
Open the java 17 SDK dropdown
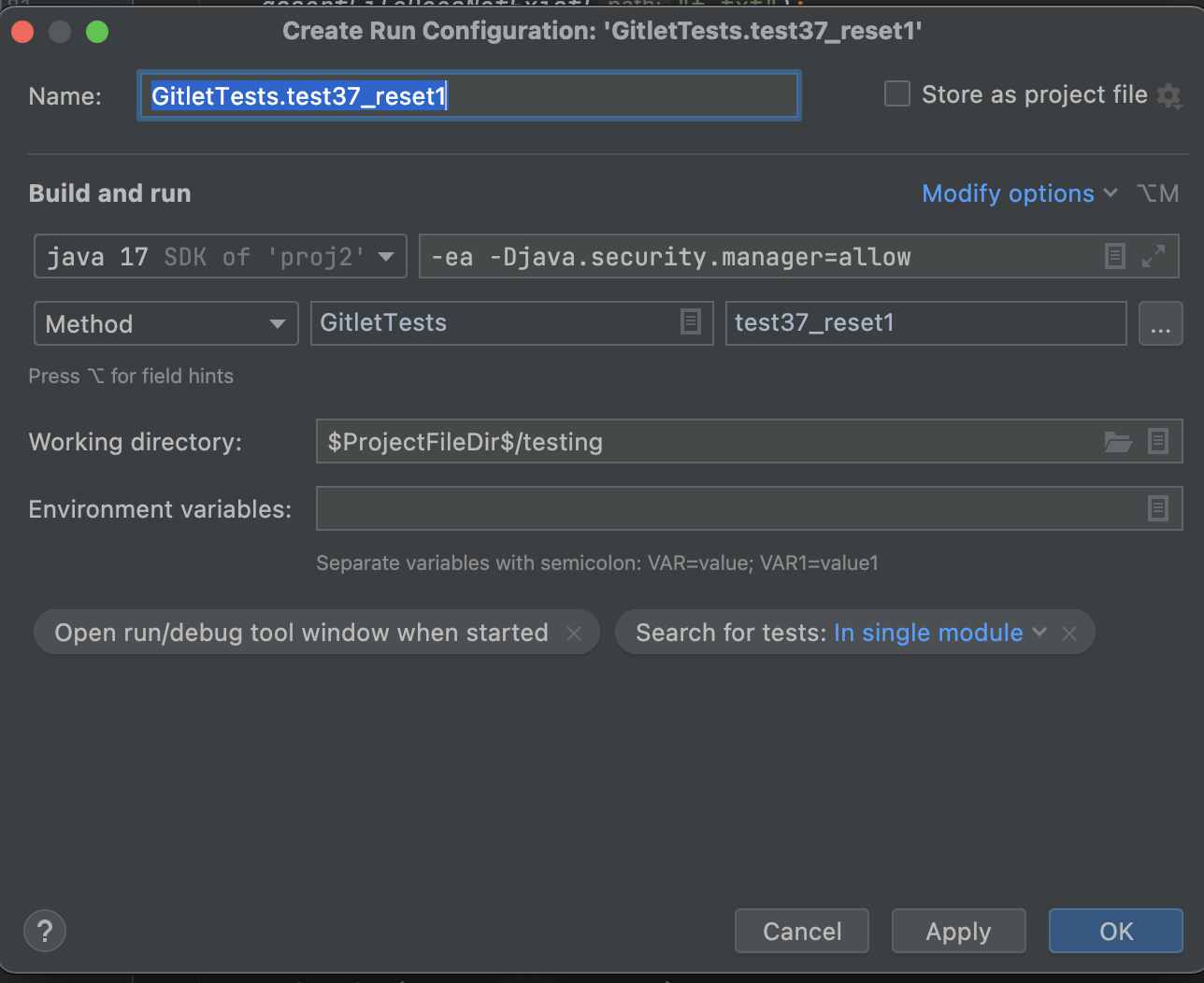(221, 257)
